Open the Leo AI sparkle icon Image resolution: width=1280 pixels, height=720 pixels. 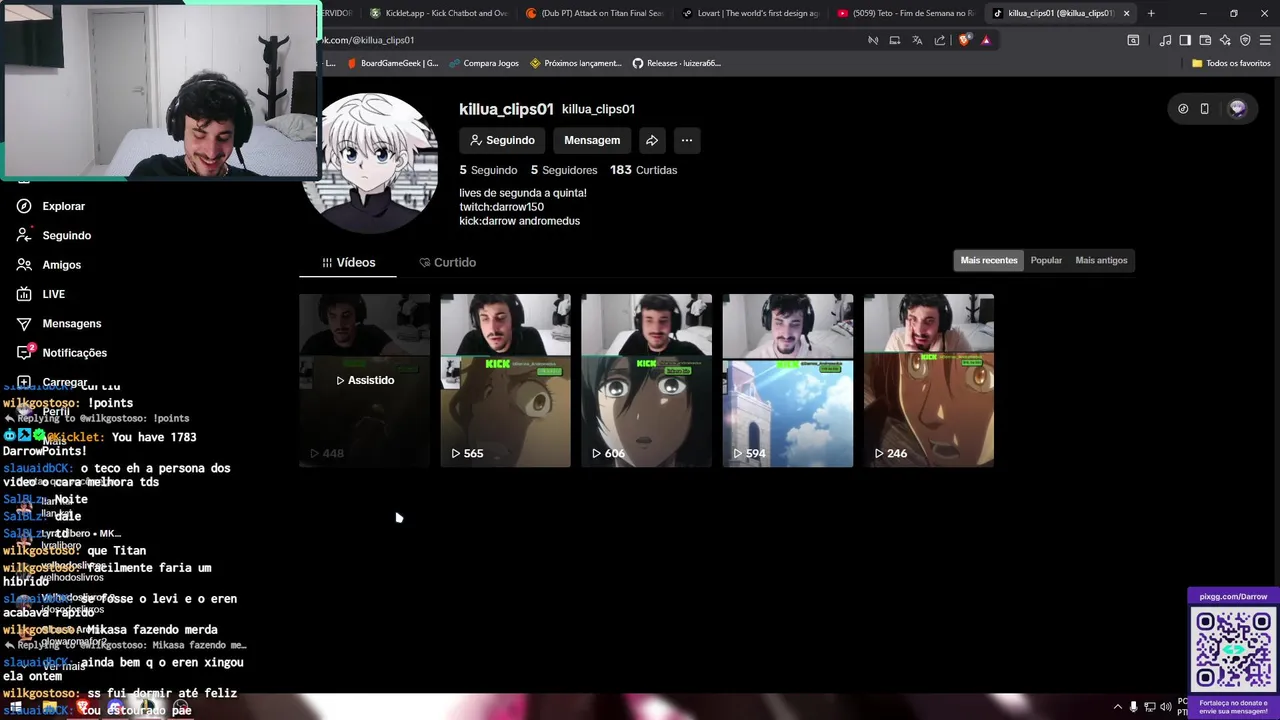[1225, 40]
